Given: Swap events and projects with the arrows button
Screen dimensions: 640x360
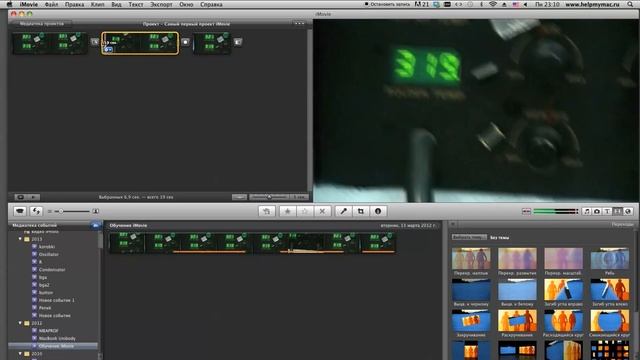Looking at the screenshot, I should pyautogui.click(x=36, y=211).
